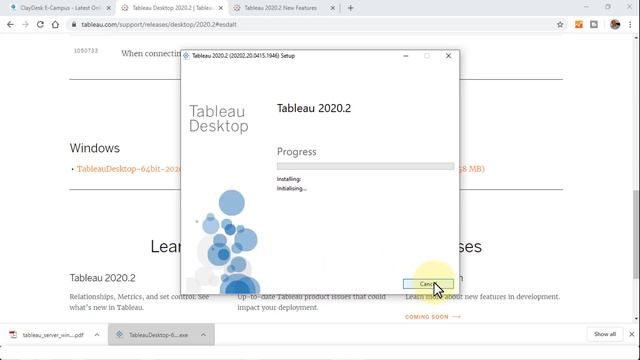640x360 pixels.
Task: Reload the current page
Action: point(40,24)
